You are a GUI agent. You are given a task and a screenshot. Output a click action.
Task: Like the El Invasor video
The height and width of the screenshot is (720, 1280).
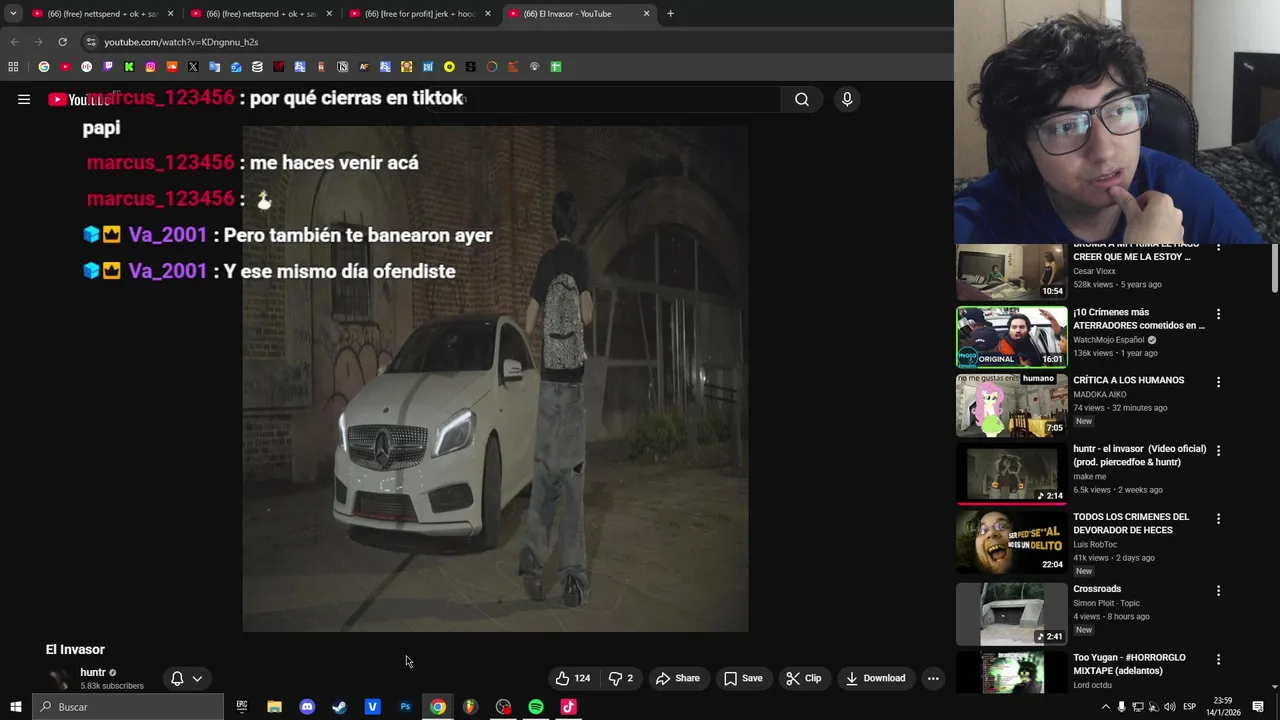(x=573, y=678)
